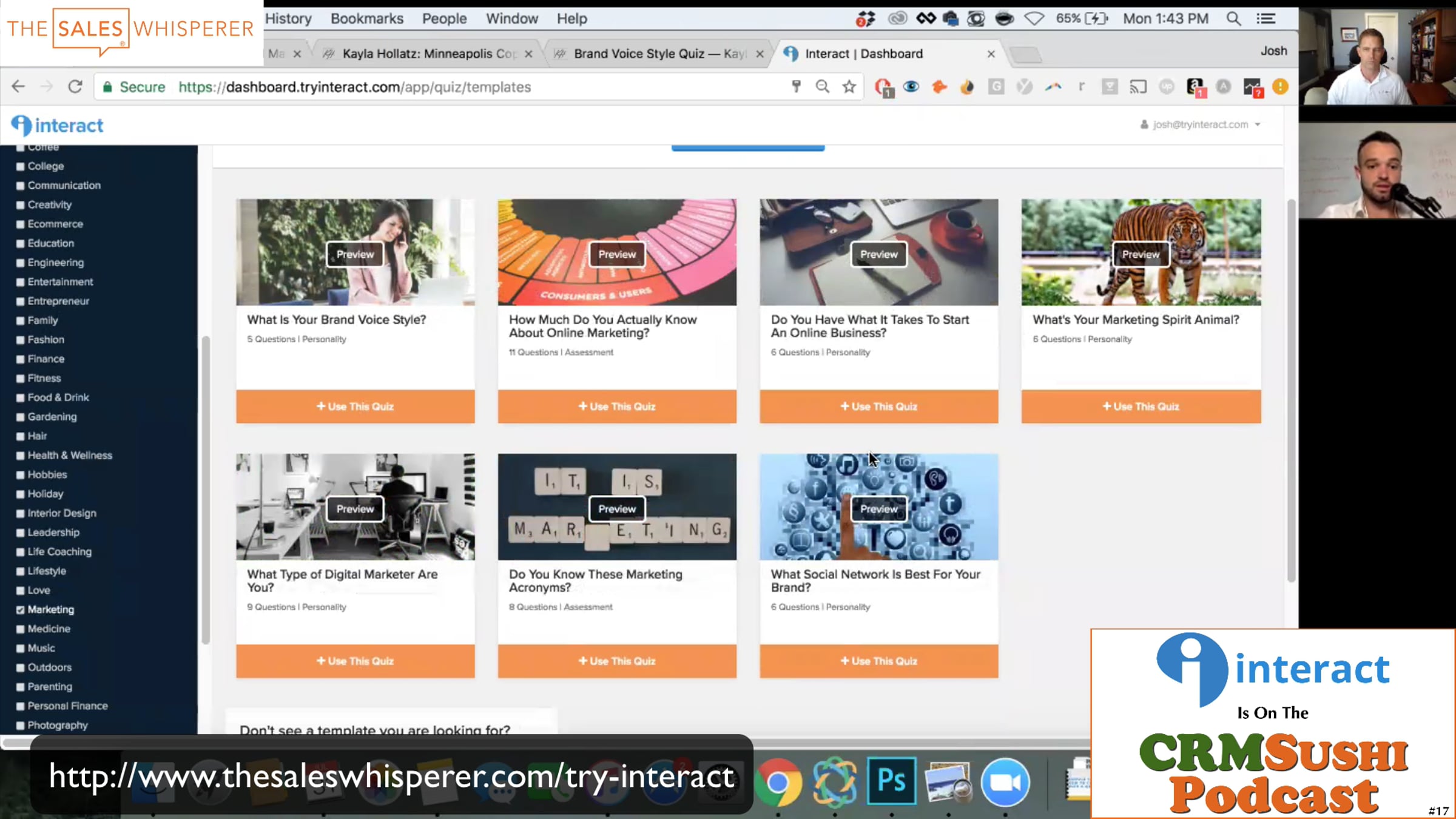Use the Marketing Spirit Animal quiz
The width and height of the screenshot is (1456, 819).
(x=1141, y=406)
